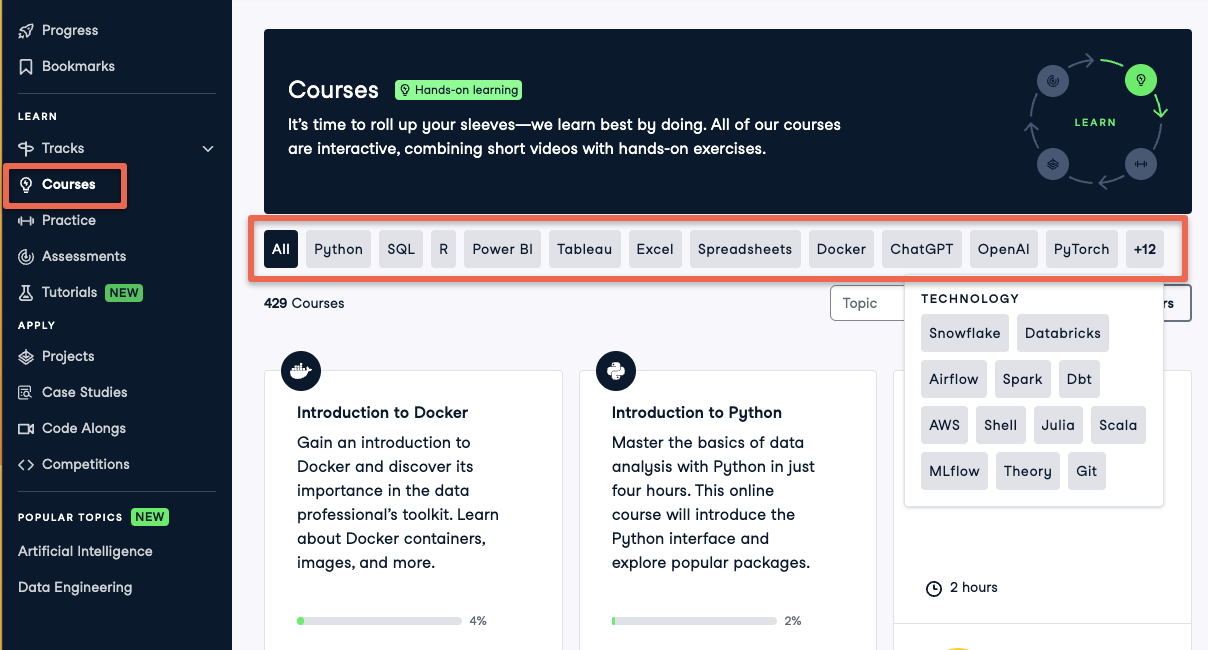The image size is (1208, 650).
Task: Select the Git technology option
Action: (x=1087, y=470)
